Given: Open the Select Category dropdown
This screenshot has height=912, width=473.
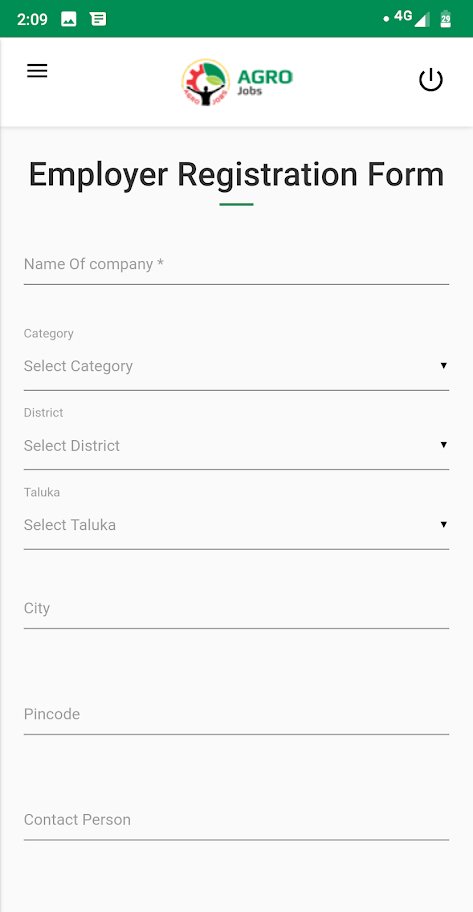Looking at the screenshot, I should [236, 366].
